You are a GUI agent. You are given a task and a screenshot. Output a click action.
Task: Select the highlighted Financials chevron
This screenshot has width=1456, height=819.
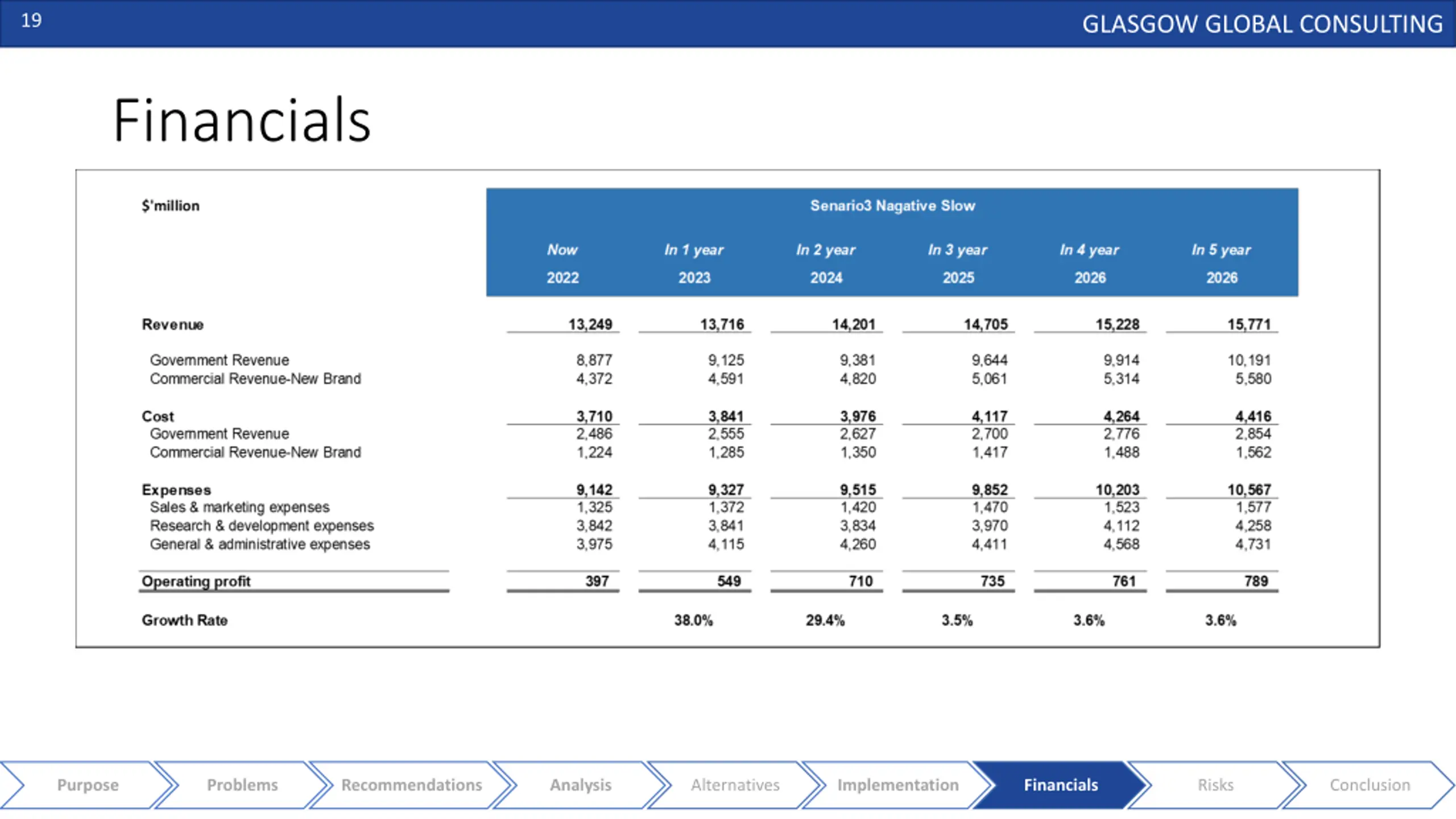click(x=1061, y=785)
